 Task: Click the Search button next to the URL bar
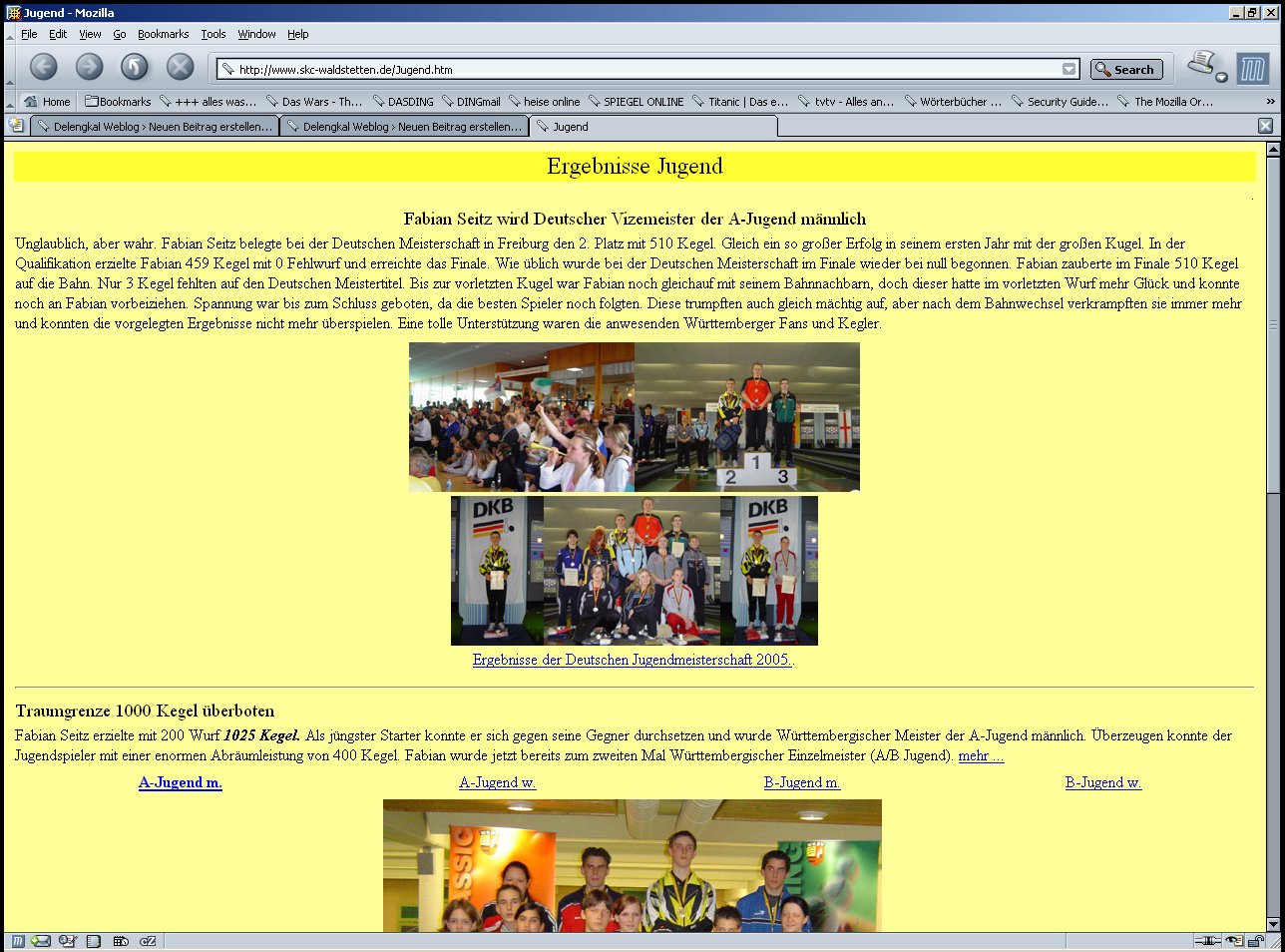pos(1126,69)
